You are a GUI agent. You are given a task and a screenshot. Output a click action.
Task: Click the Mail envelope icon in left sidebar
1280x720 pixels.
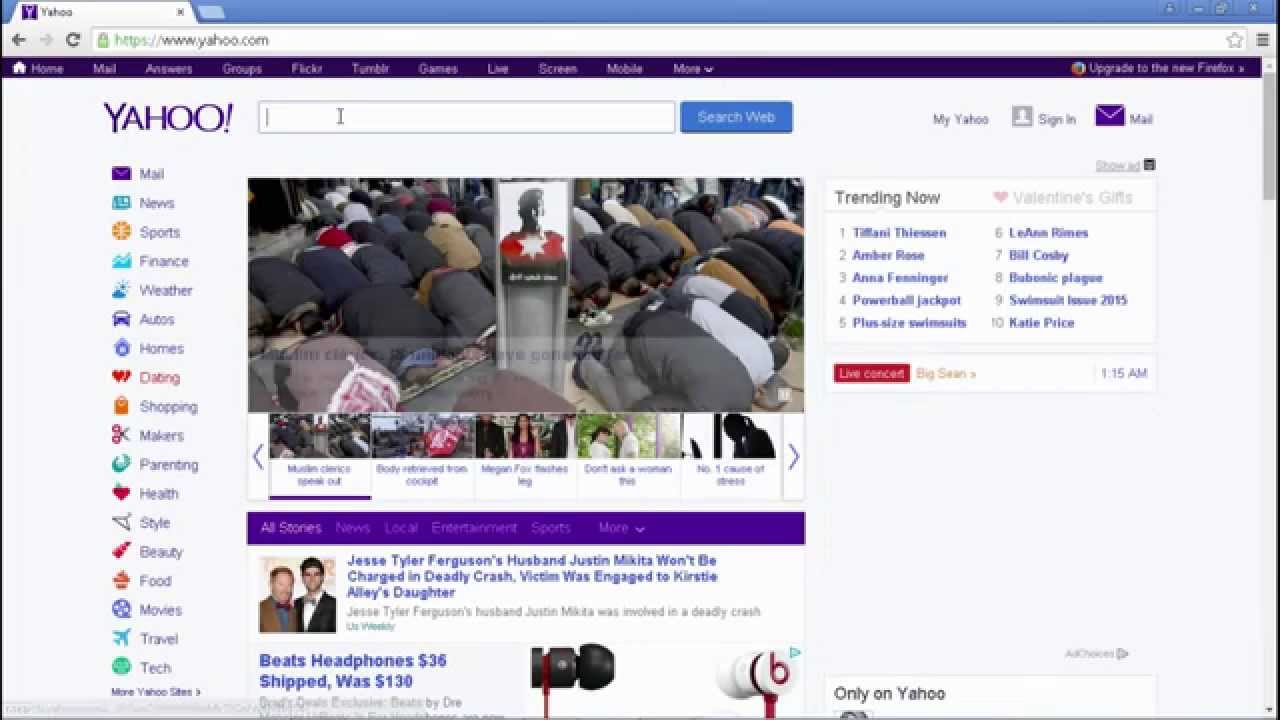tap(121, 174)
